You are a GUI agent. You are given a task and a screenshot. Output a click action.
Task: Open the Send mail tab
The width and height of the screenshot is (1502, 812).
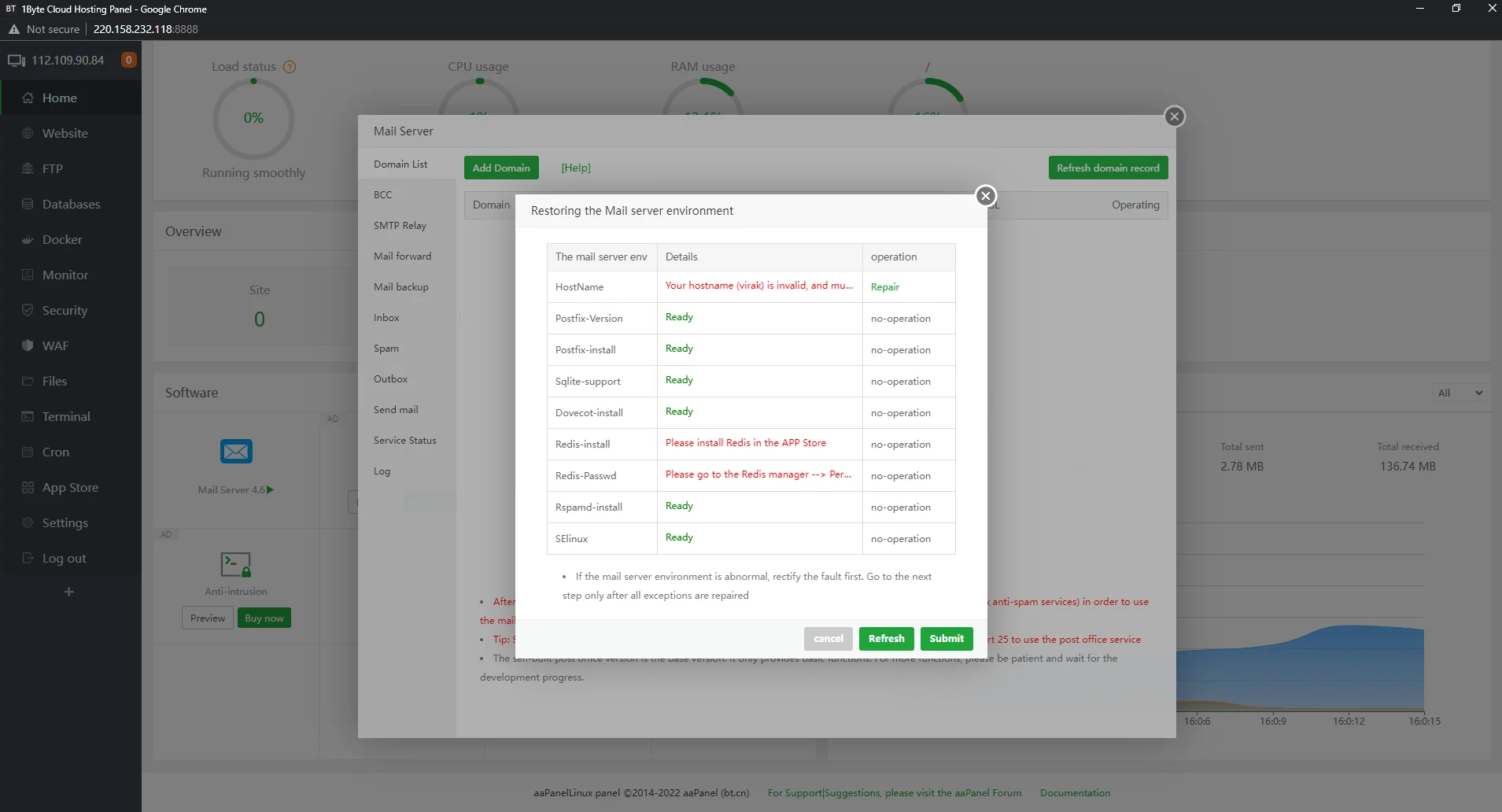(x=407, y=409)
